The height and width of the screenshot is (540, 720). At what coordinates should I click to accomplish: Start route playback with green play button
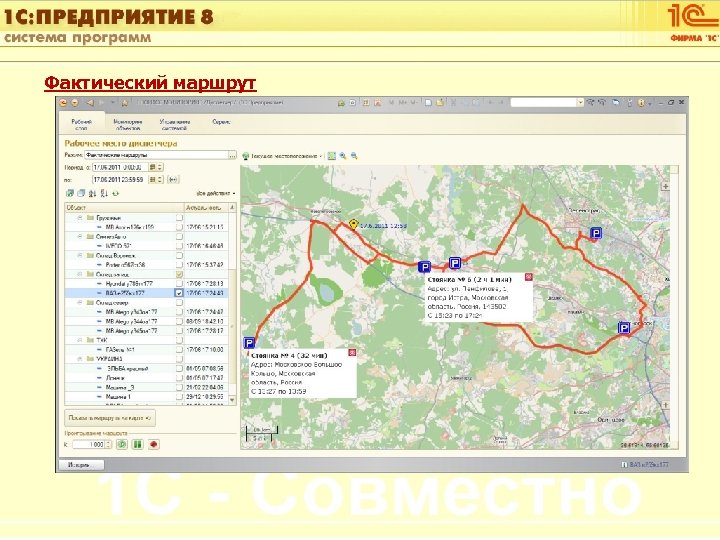[x=122, y=444]
